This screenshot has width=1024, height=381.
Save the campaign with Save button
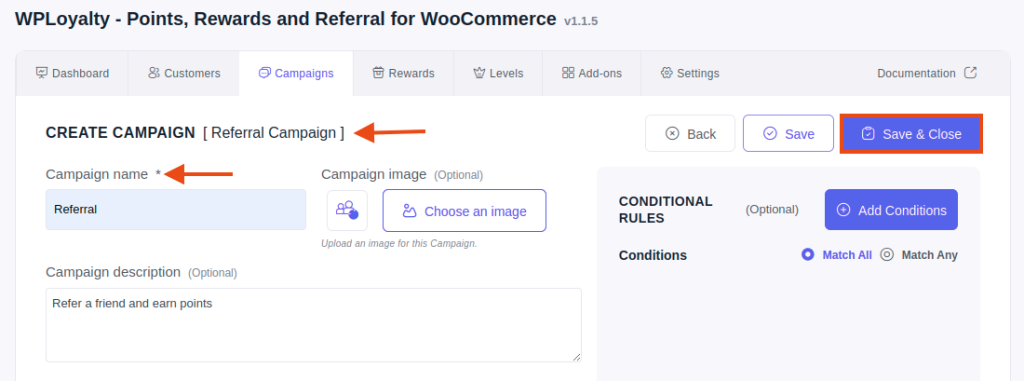[x=788, y=133]
